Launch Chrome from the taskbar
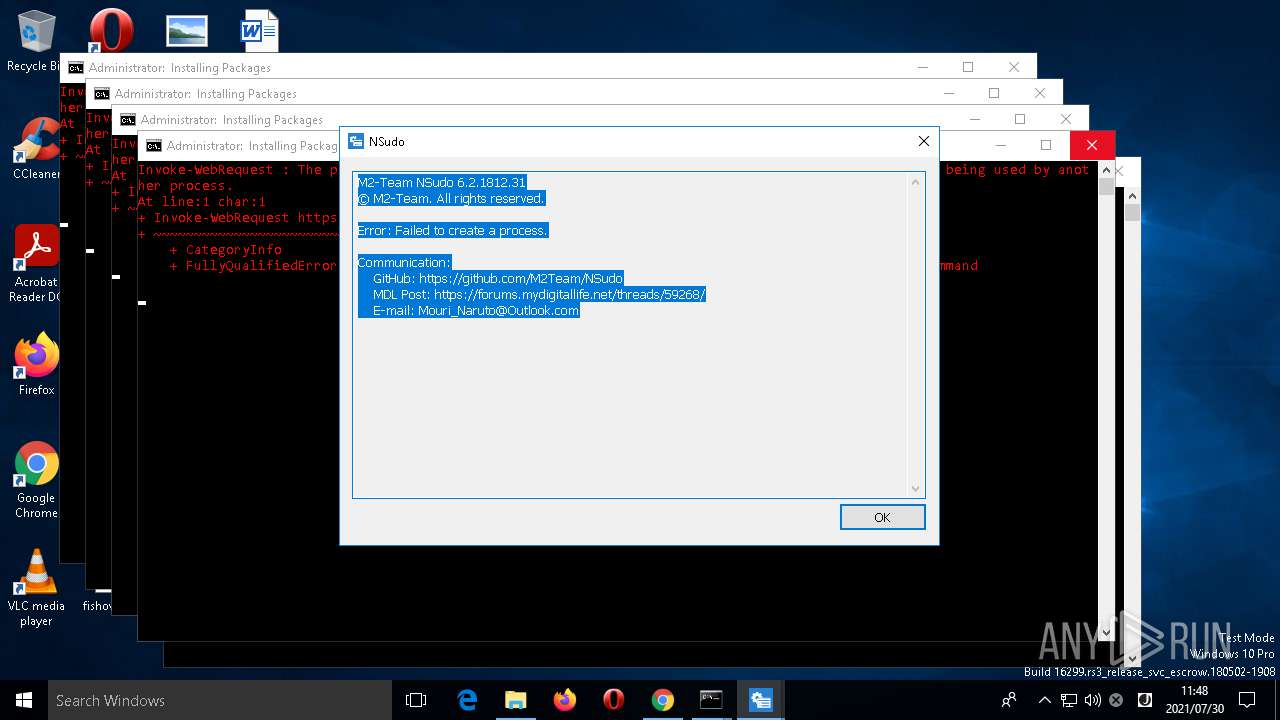The height and width of the screenshot is (720, 1280). pos(662,700)
